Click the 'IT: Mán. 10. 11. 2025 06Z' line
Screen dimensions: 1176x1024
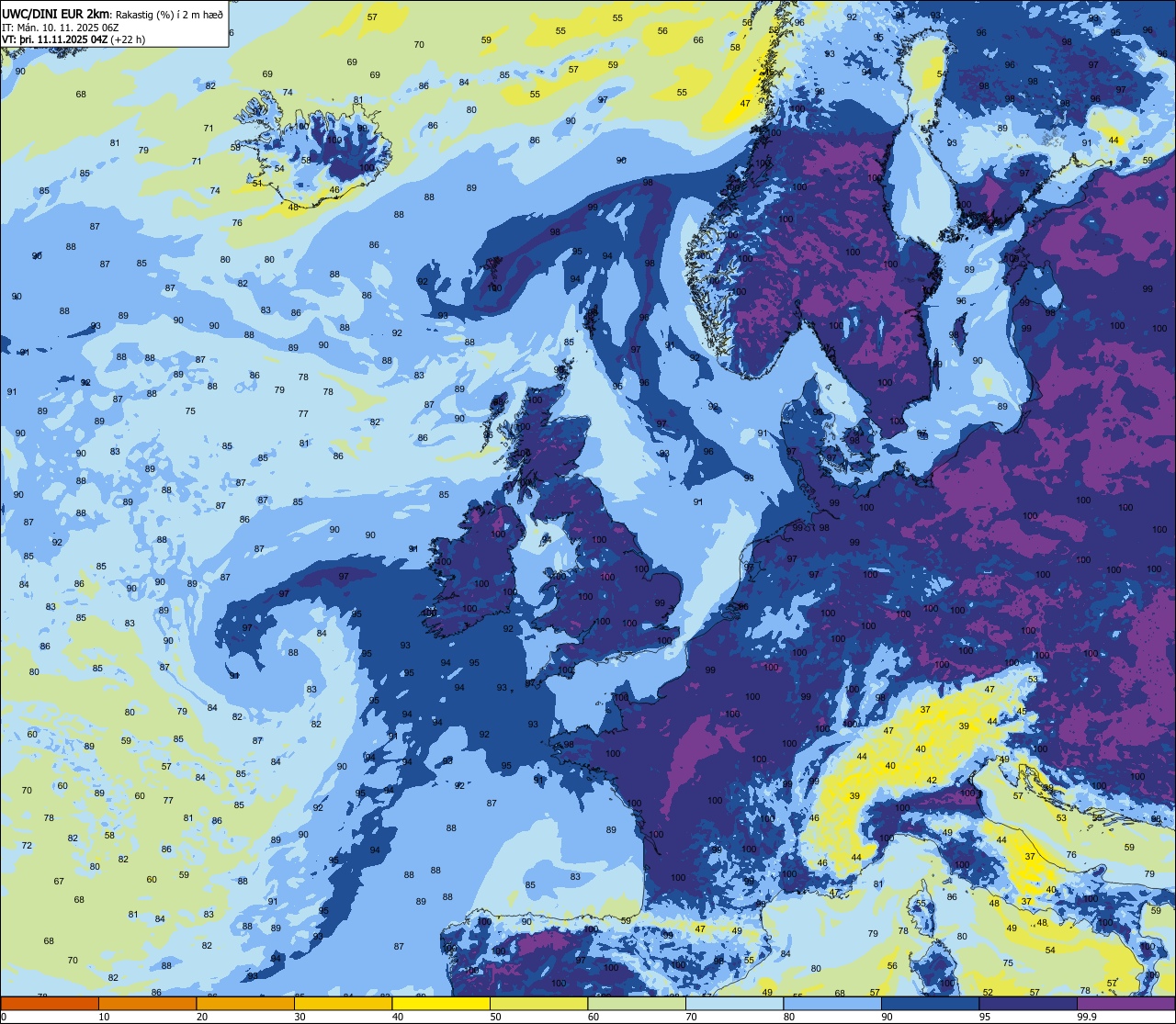pos(61,27)
